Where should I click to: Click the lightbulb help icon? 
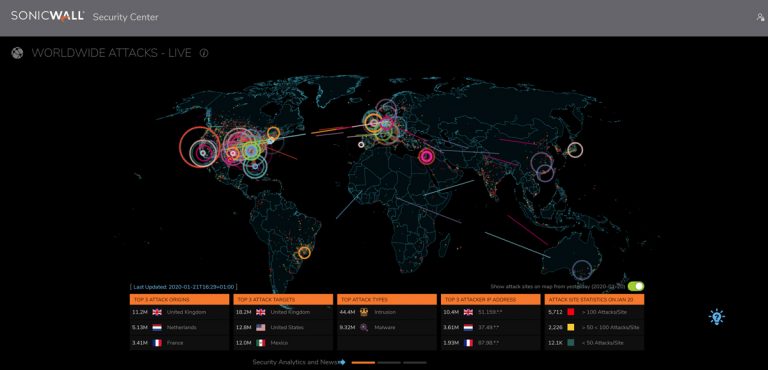coord(716,317)
